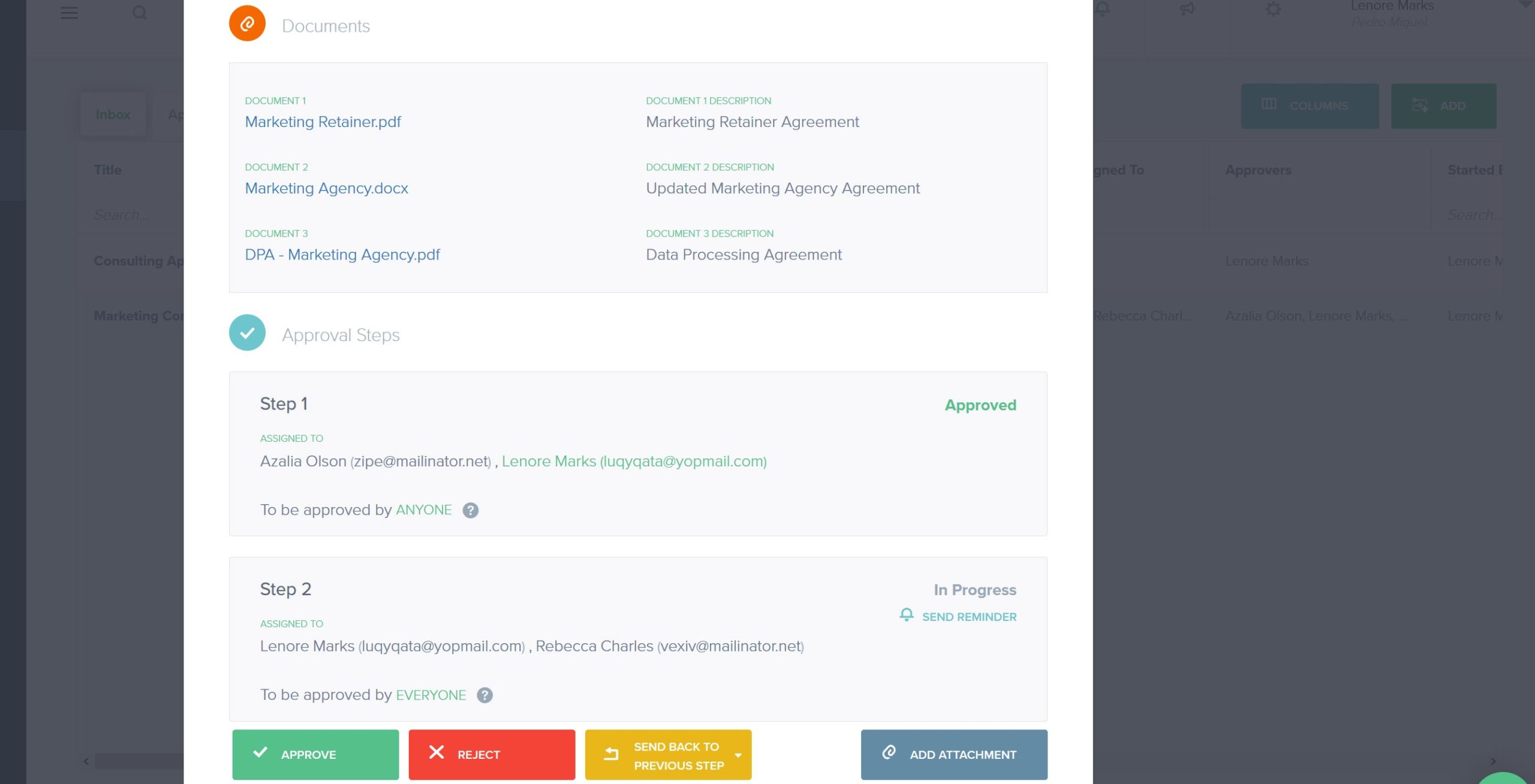
Task: Click Rebecca Charles assignee in Step 2
Action: pyautogui.click(x=670, y=646)
